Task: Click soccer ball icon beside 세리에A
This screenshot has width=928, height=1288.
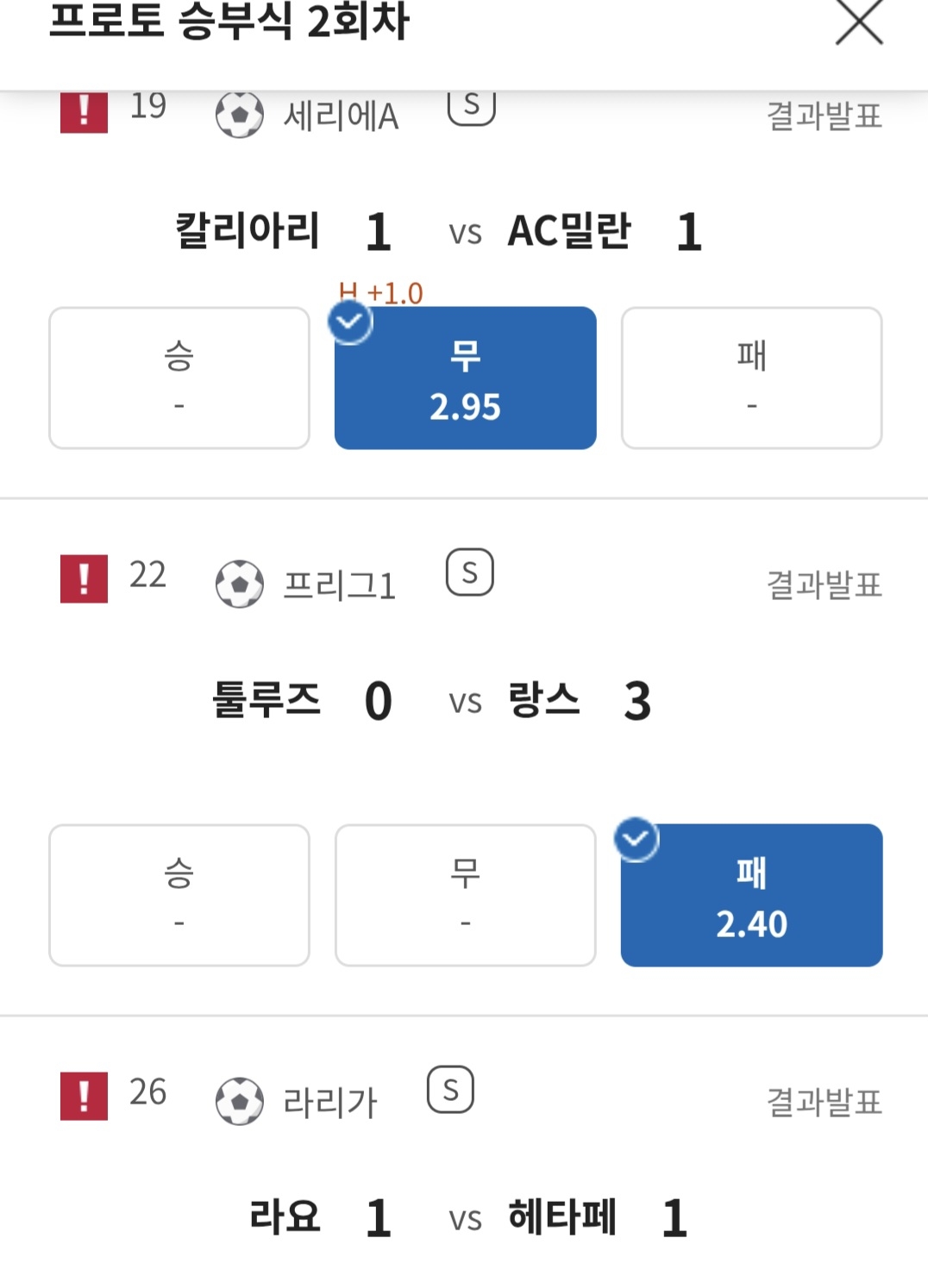Action: [x=239, y=115]
